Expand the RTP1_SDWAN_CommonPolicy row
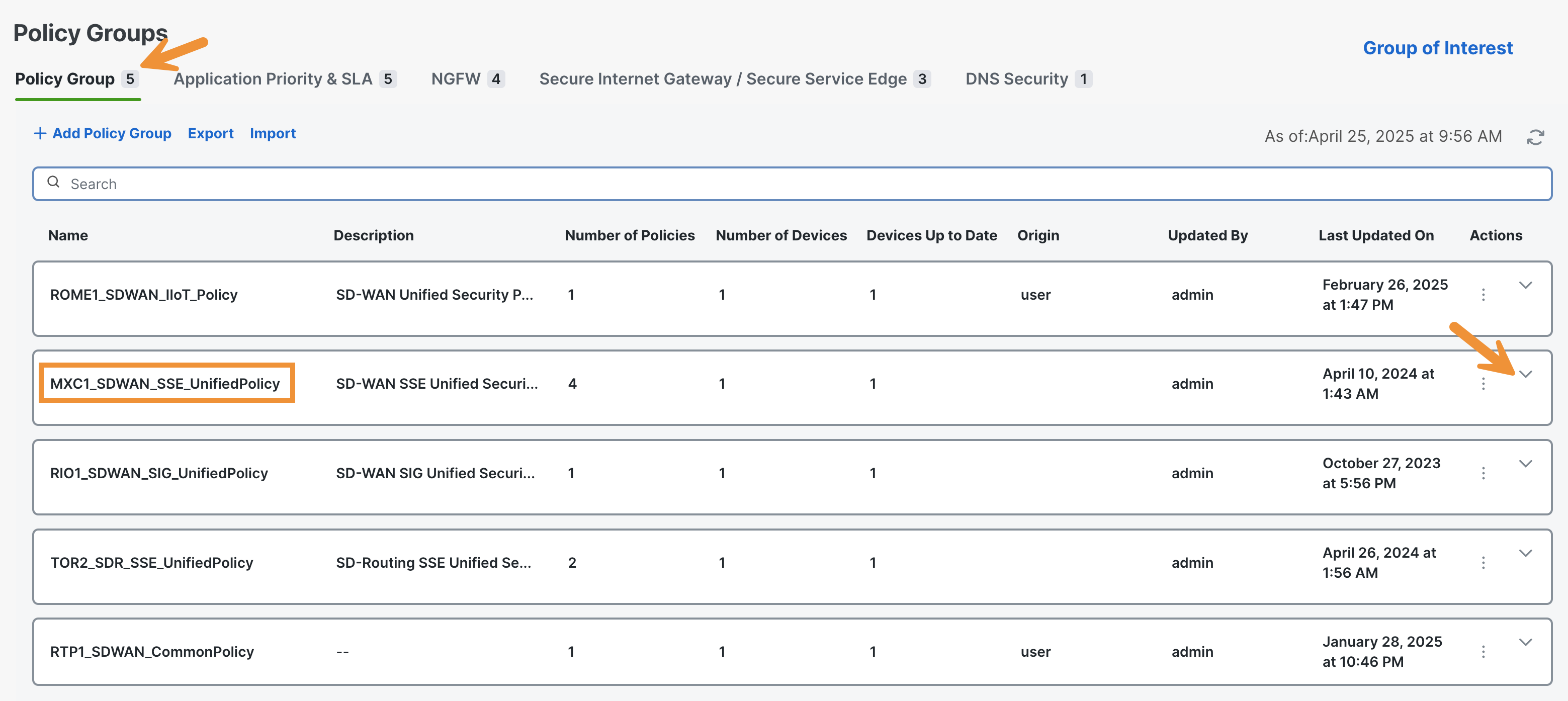Image resolution: width=1568 pixels, height=701 pixels. pyautogui.click(x=1525, y=642)
